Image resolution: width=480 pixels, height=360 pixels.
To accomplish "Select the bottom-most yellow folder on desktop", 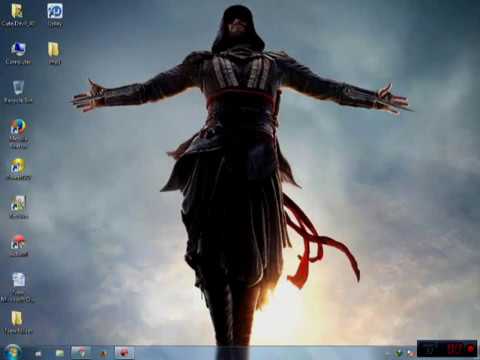I will [x=17, y=318].
